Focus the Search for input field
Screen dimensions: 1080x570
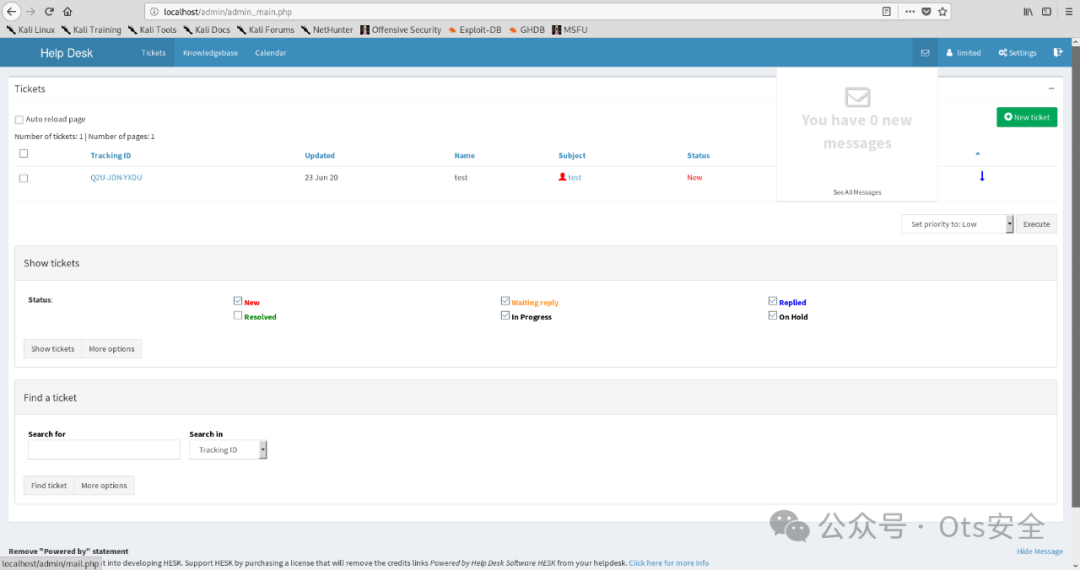(x=104, y=450)
